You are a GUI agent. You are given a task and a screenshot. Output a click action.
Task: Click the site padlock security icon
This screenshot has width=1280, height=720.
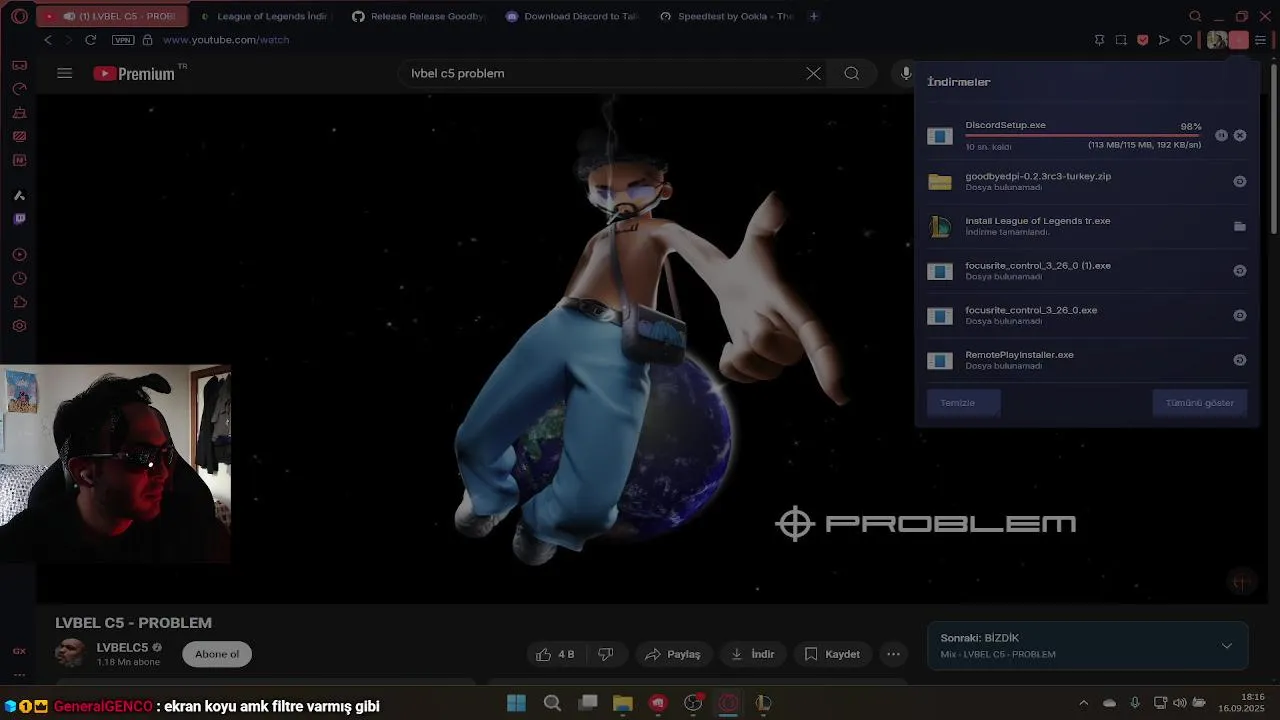click(147, 40)
